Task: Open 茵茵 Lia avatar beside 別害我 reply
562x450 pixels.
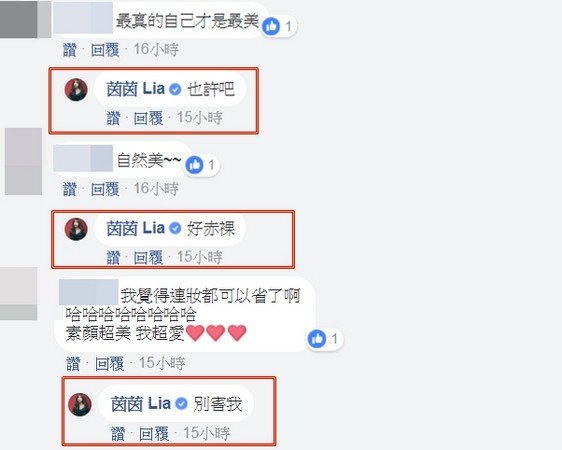Action: click(80, 404)
